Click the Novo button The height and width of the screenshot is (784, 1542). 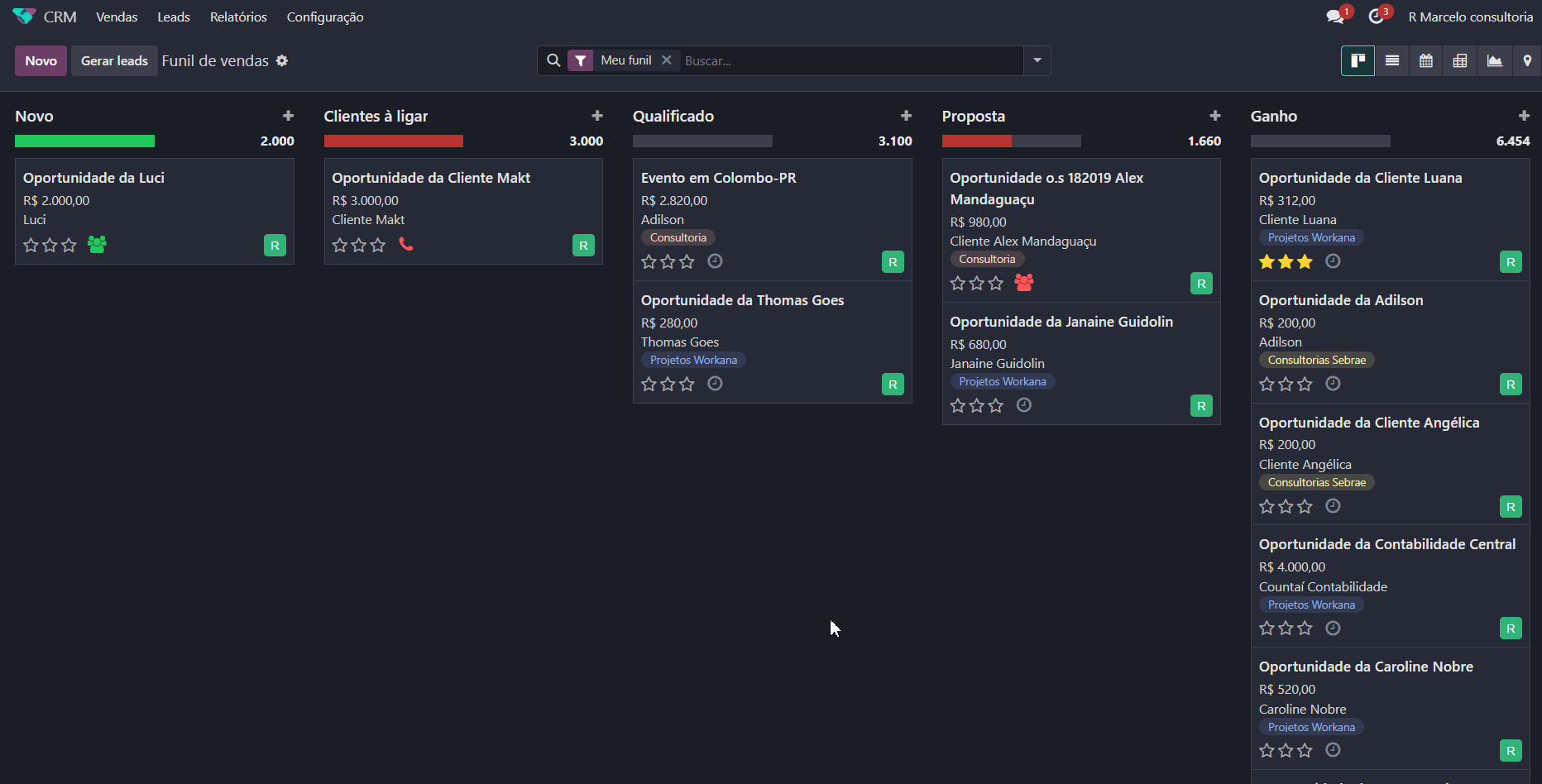coord(41,60)
